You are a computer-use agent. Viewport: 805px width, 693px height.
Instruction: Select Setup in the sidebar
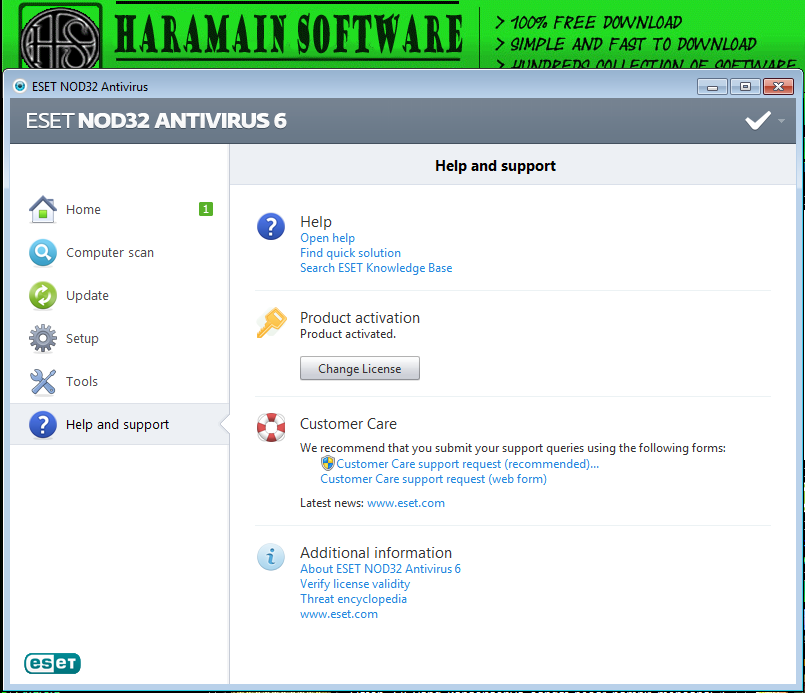119,338
